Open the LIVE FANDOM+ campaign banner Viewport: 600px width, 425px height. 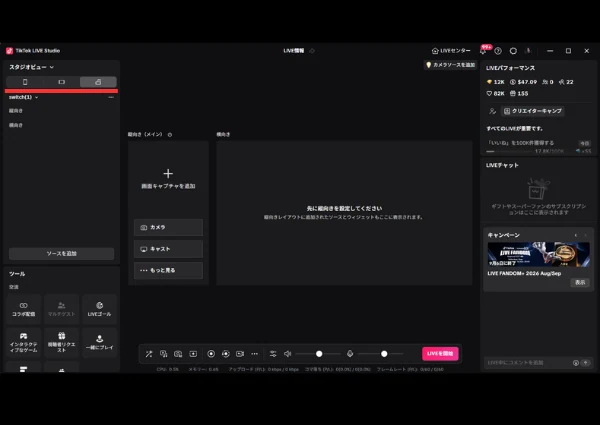point(538,254)
